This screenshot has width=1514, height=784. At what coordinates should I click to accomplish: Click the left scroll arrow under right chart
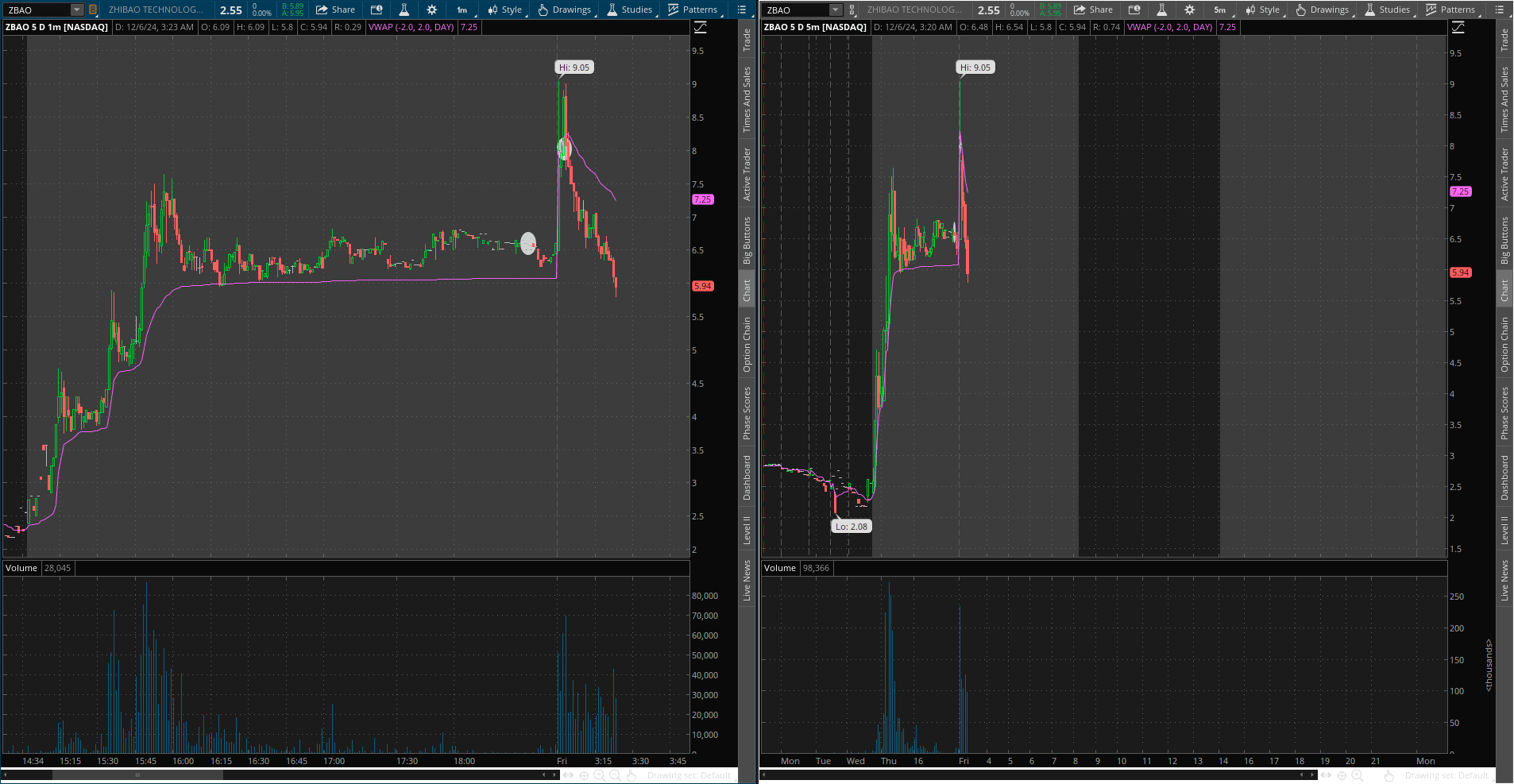point(764,774)
